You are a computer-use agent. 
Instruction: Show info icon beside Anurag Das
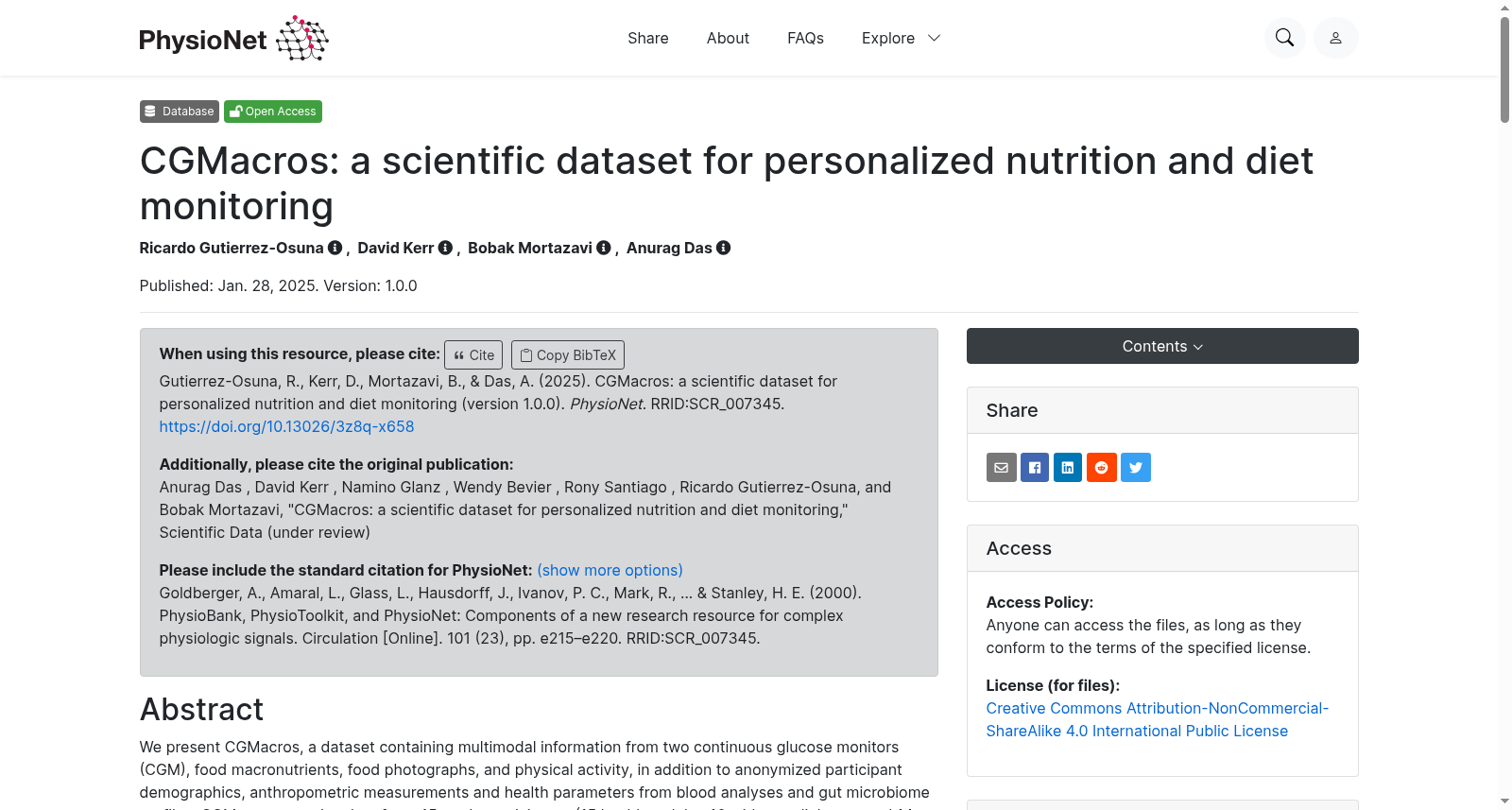[724, 248]
